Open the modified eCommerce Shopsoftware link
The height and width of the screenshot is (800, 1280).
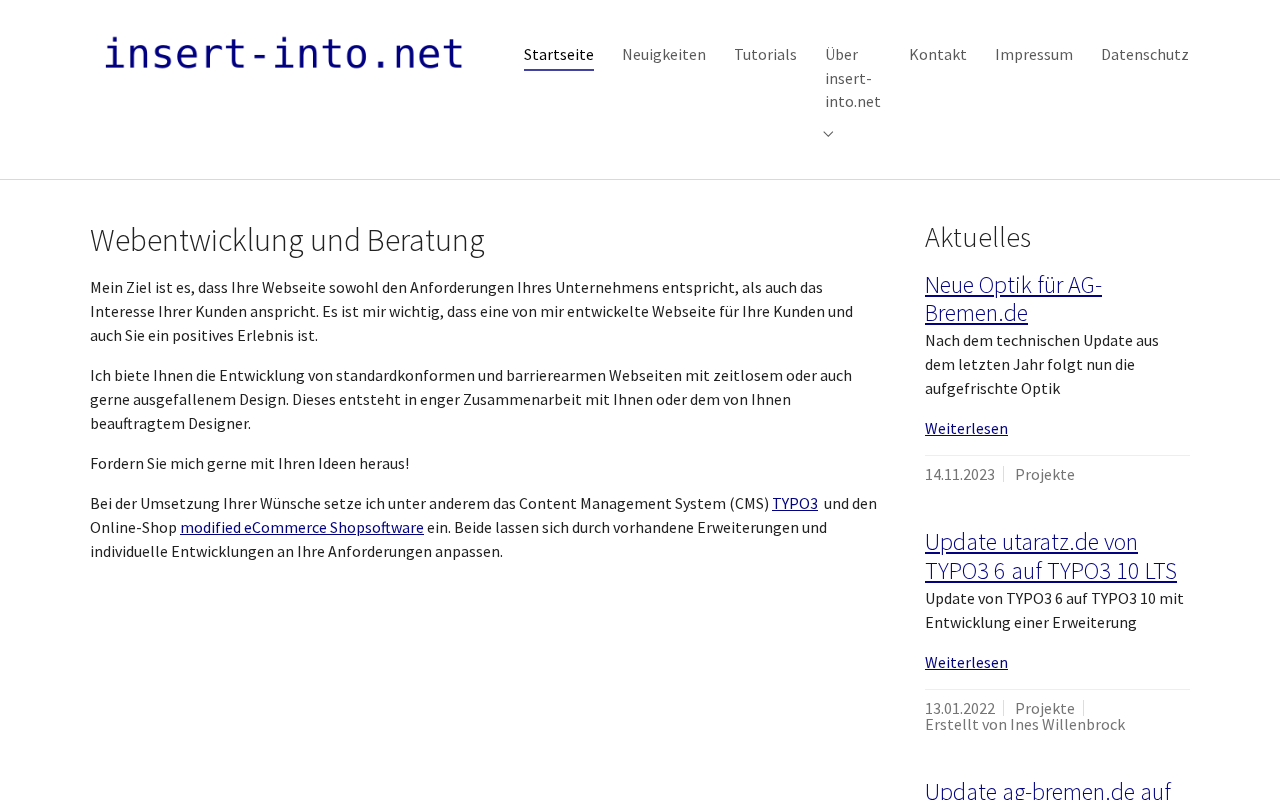(x=302, y=527)
